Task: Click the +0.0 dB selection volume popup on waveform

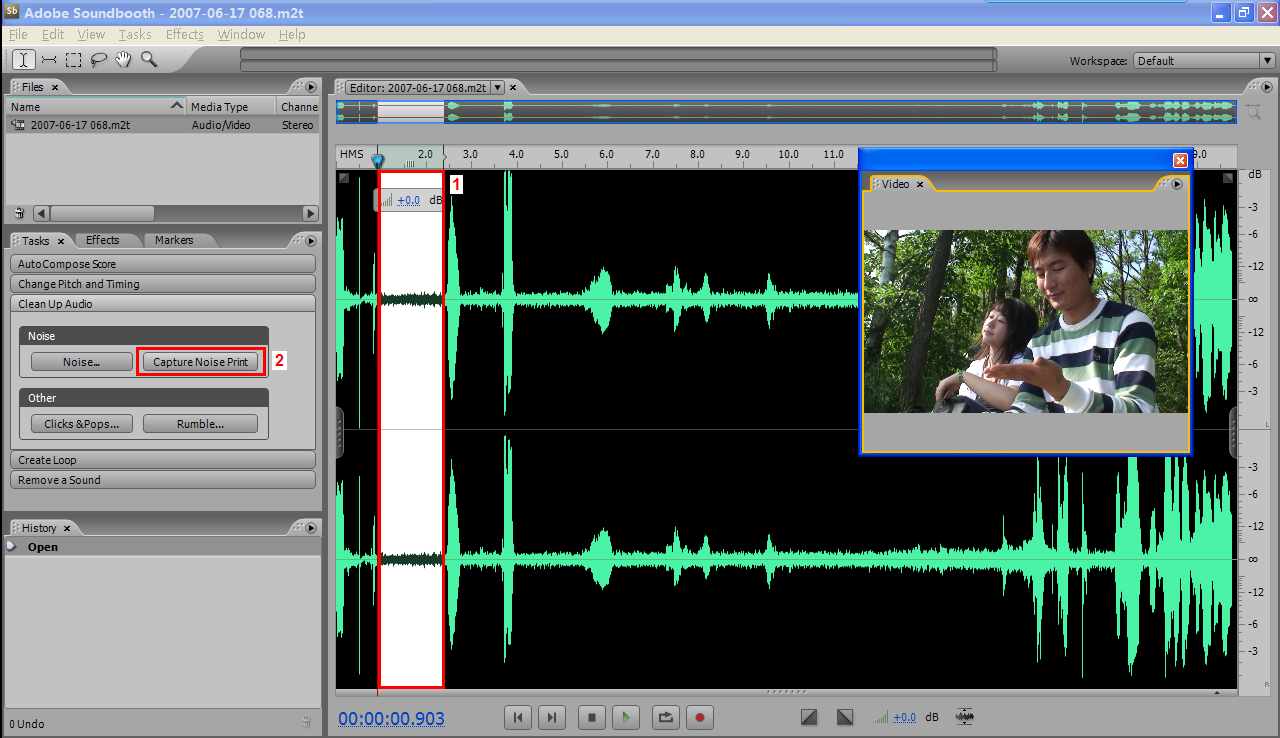Action: tap(408, 200)
